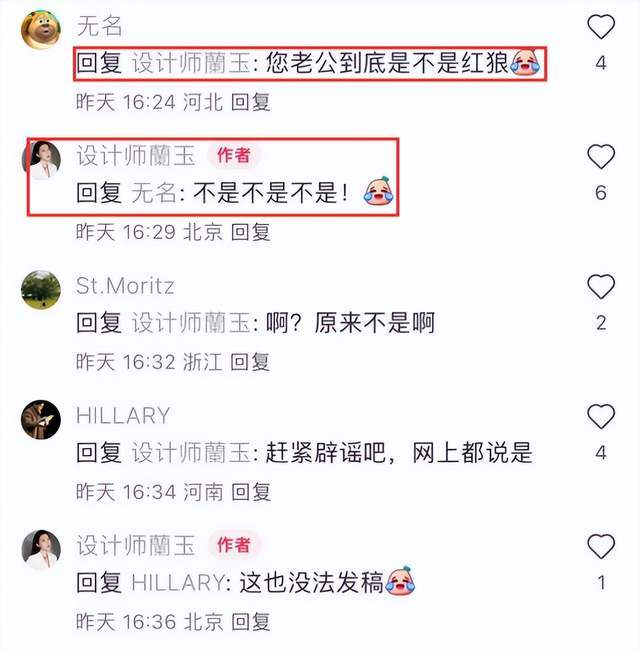Open 无名's bear avatar profile
The image size is (640, 649).
pos(41,30)
